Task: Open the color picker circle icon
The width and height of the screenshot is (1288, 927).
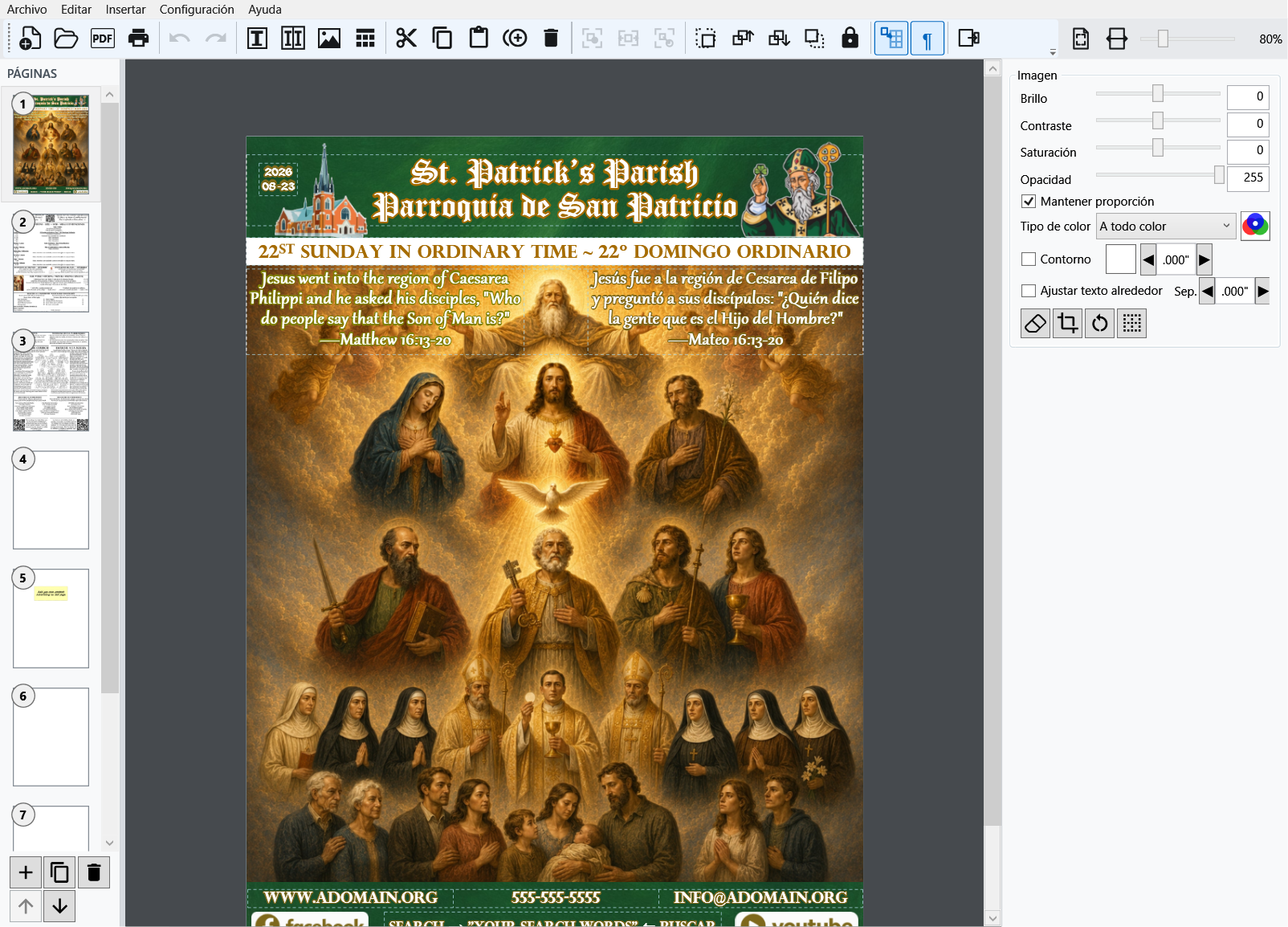Action: pos(1255,226)
